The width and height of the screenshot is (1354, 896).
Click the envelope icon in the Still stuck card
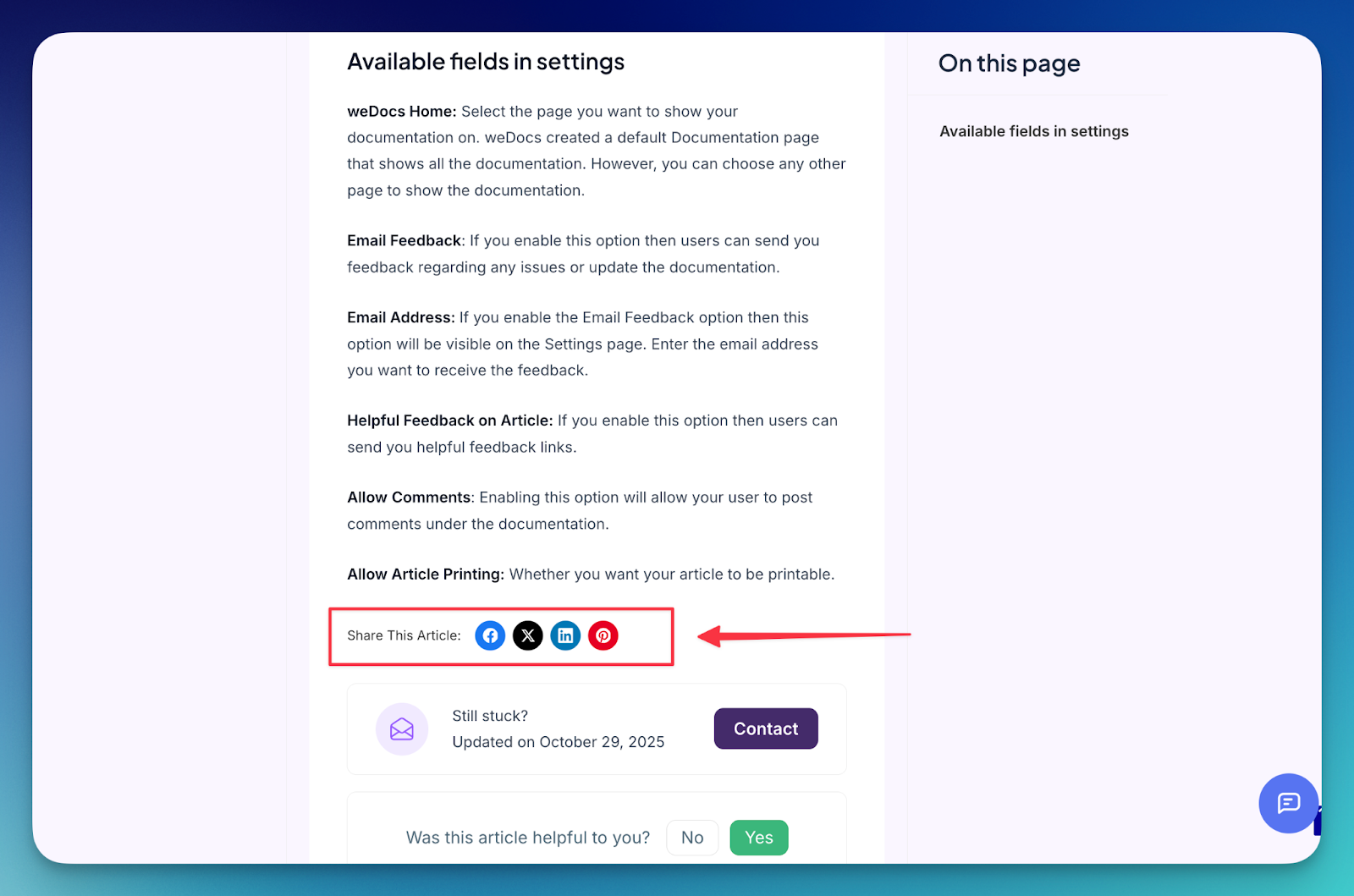coord(402,728)
